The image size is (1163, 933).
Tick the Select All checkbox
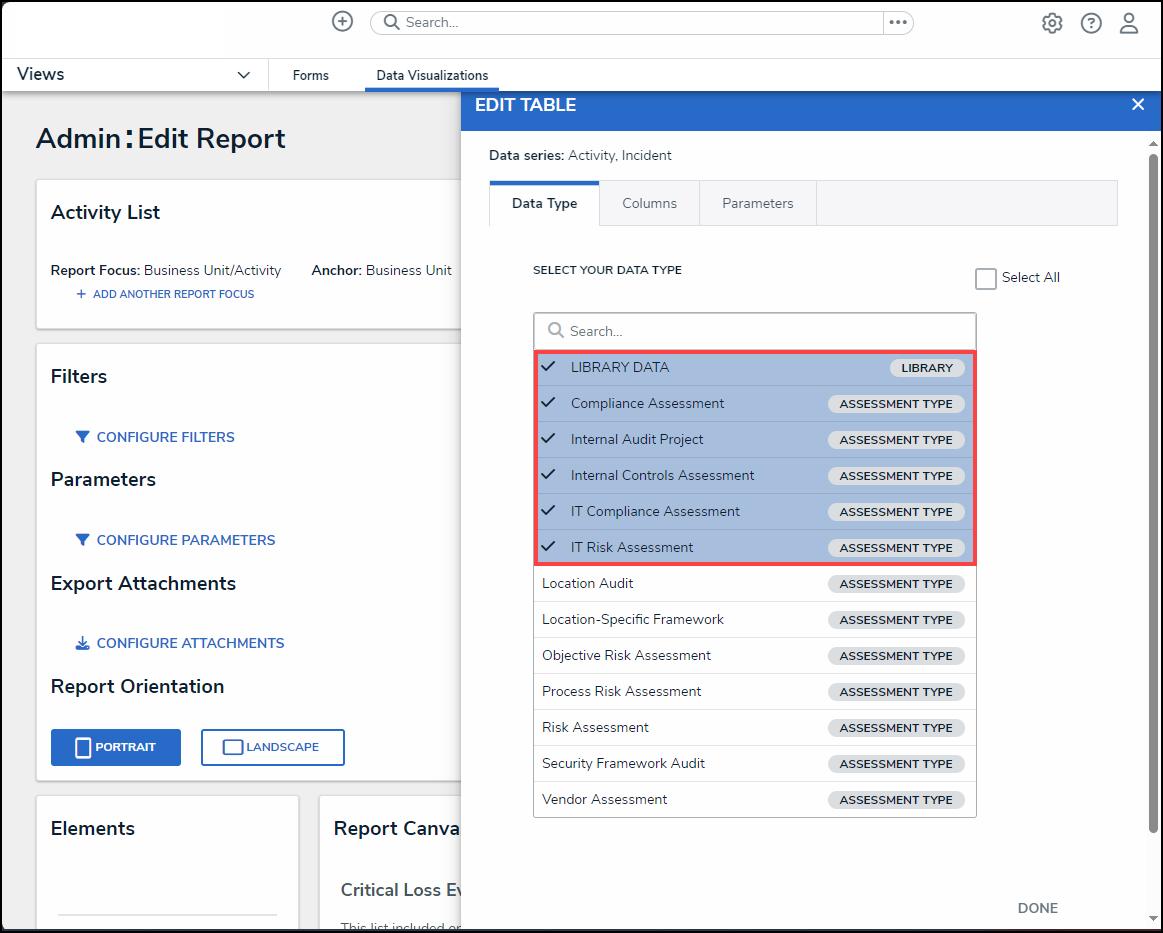(x=986, y=279)
